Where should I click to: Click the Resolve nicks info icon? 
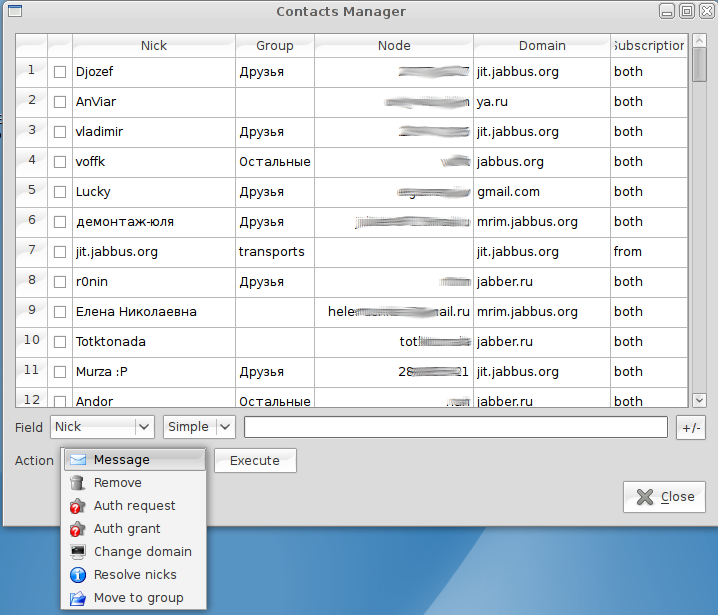[78, 575]
